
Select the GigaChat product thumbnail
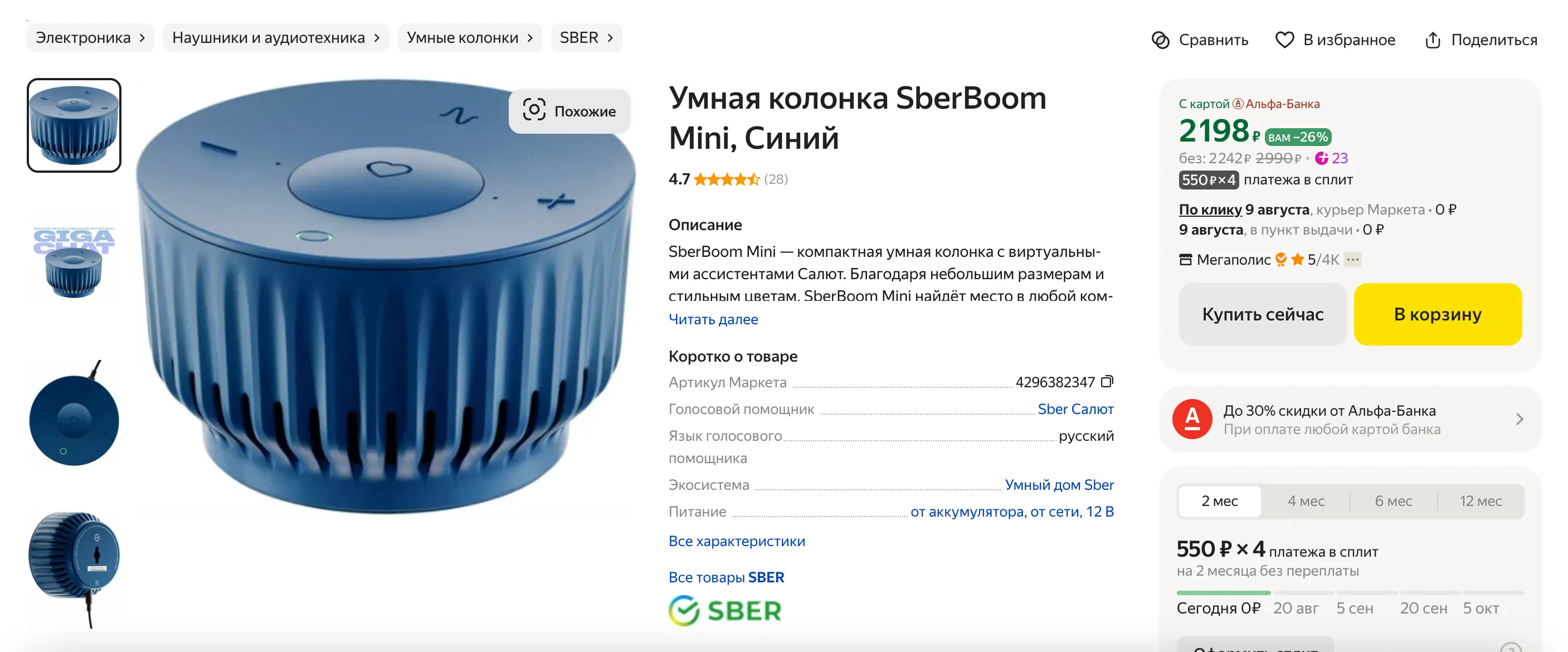click(74, 262)
